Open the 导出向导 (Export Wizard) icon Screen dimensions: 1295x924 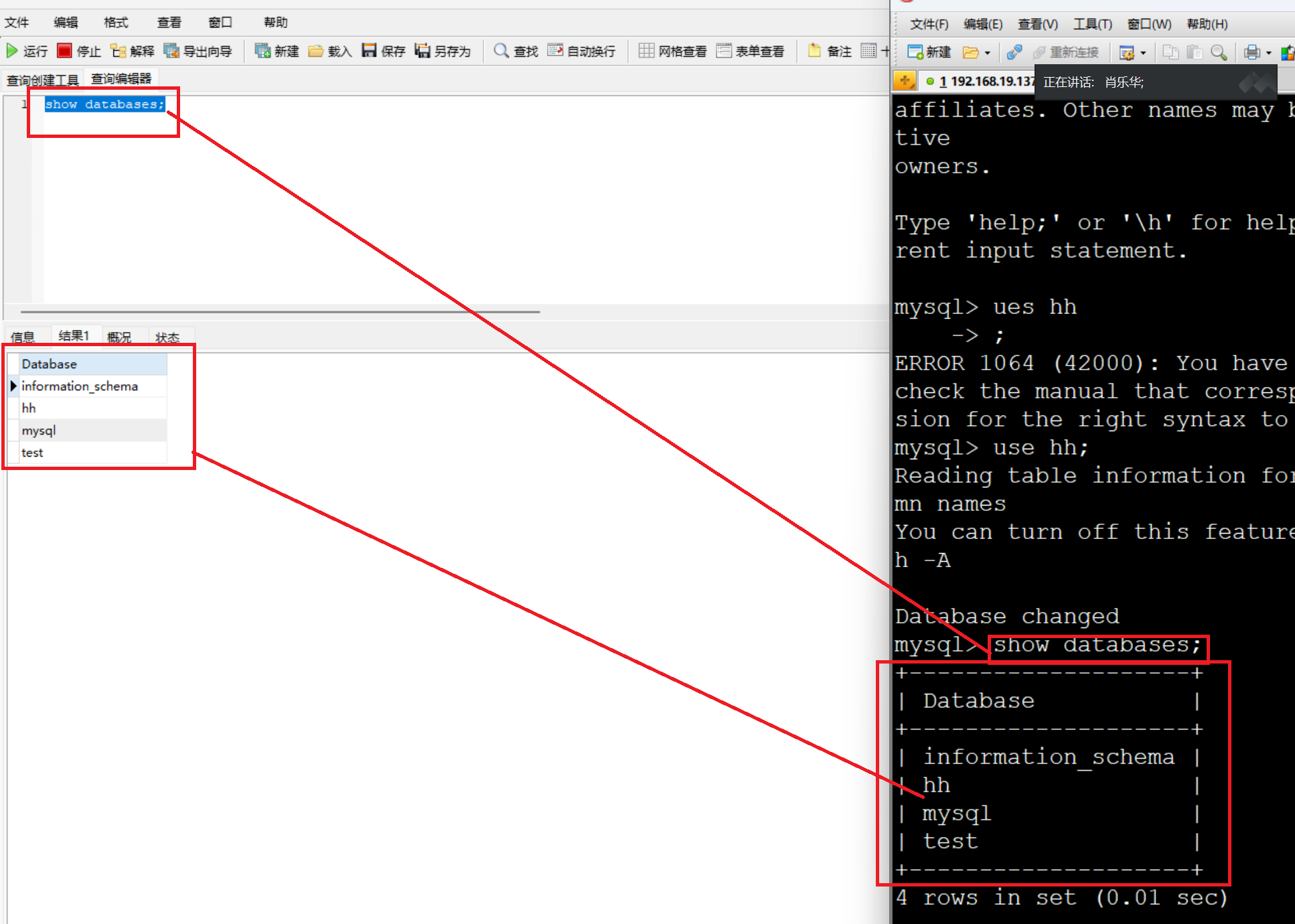(x=172, y=51)
